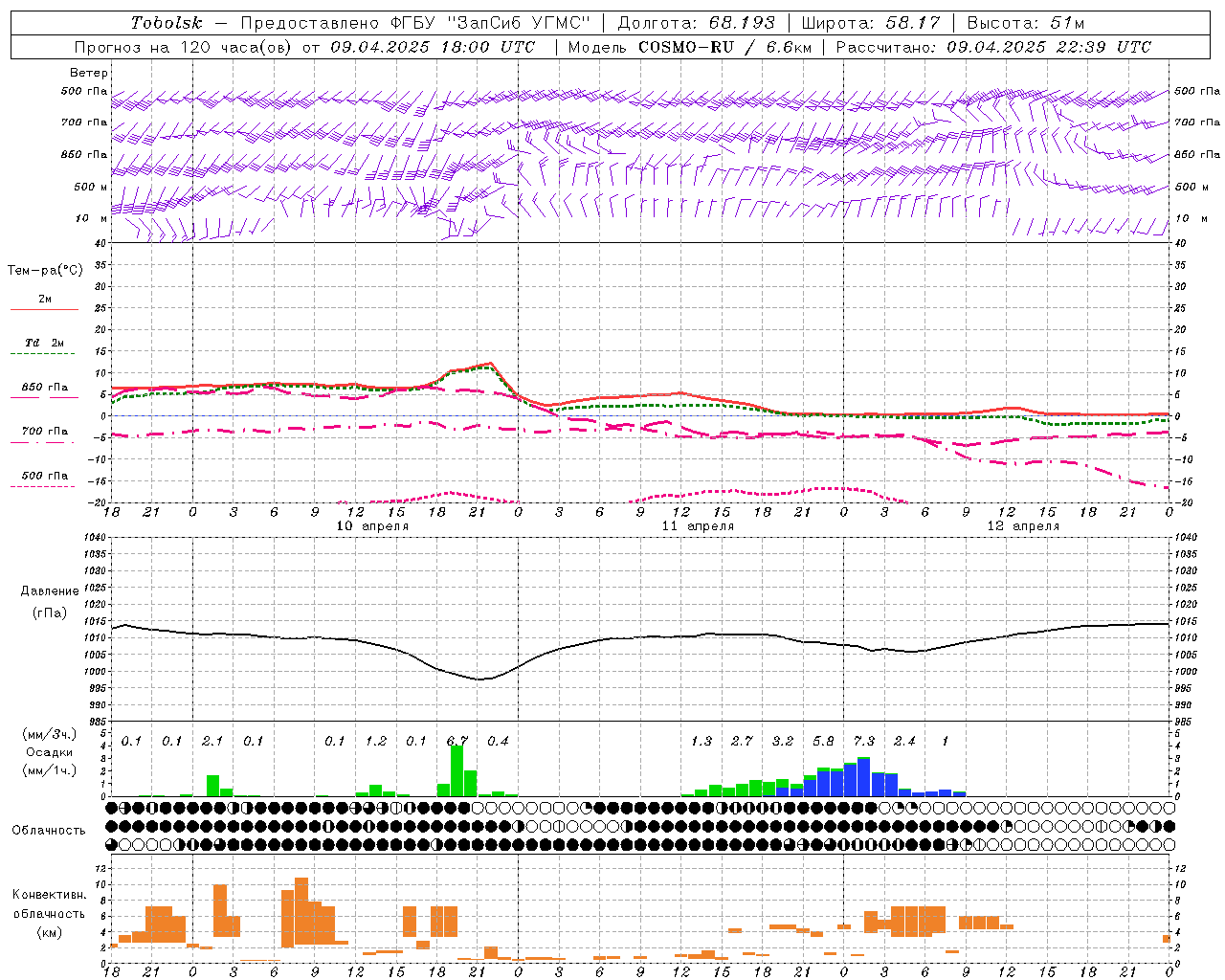
Task: Click the "11 апреля" date label
Action: [x=698, y=526]
